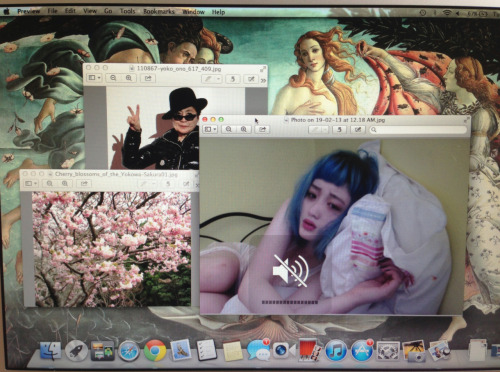Image resolution: width=500 pixels, height=372 pixels.
Task: Open App Store from the Dock
Action: (x=362, y=351)
